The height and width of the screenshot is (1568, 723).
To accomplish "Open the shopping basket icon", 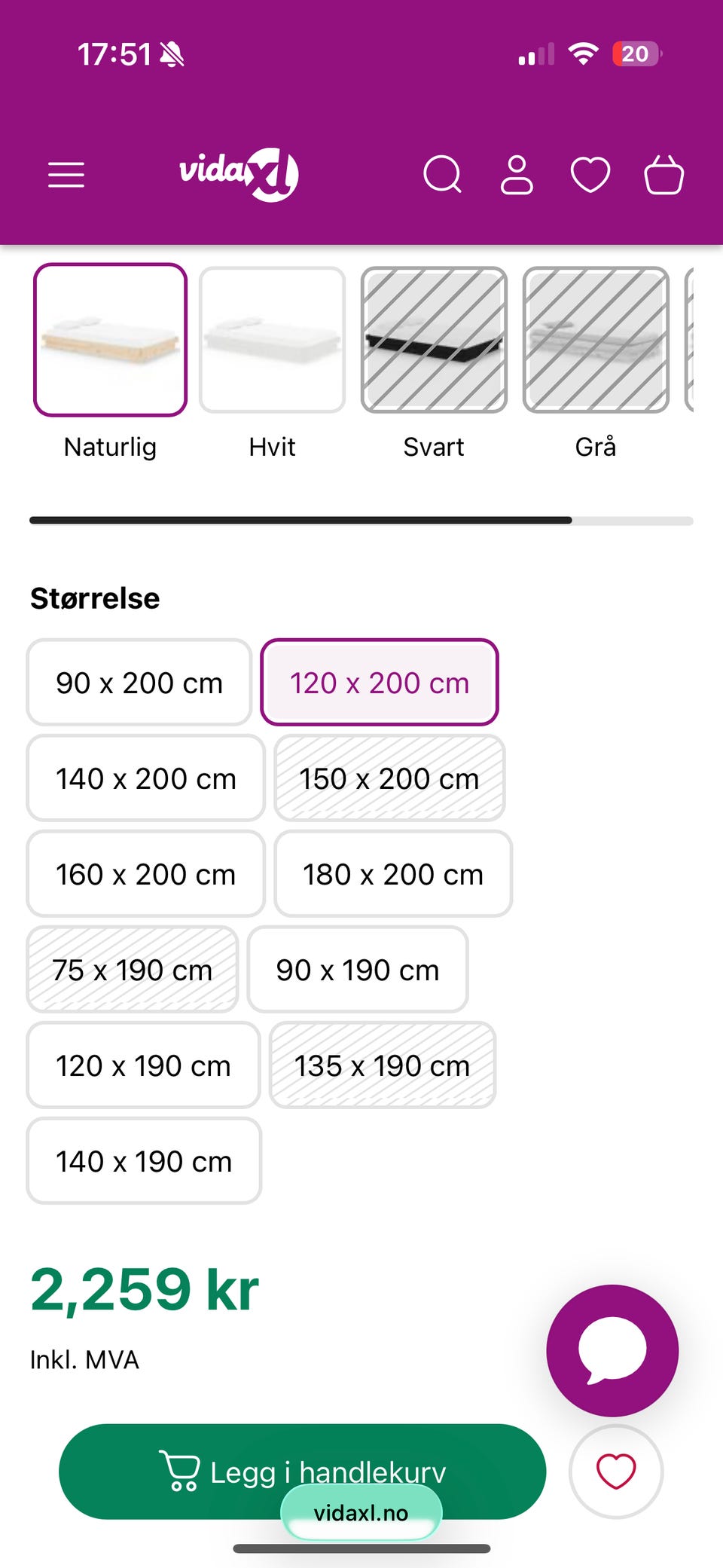I will click(664, 175).
